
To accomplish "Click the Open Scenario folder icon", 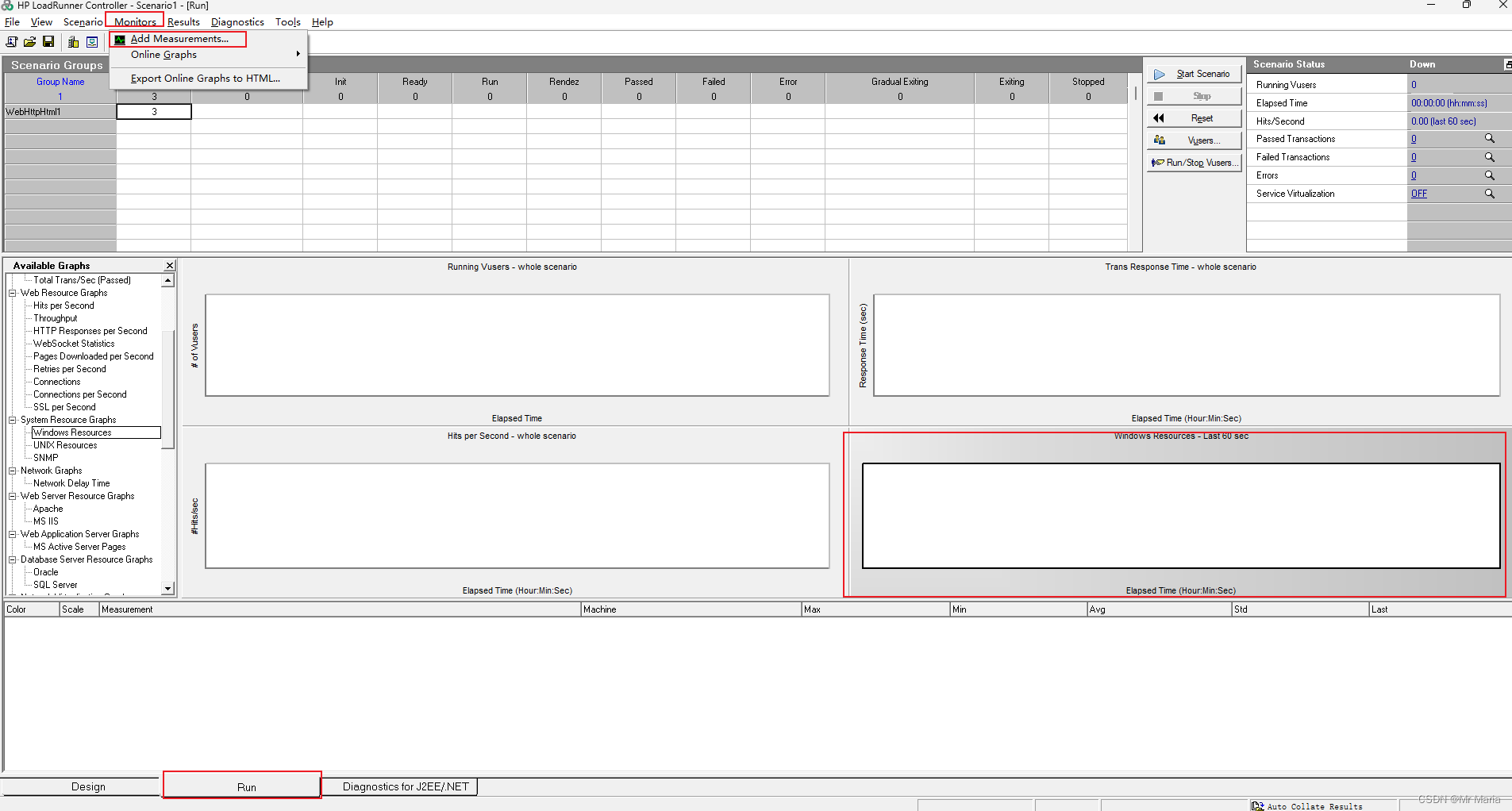I will pyautogui.click(x=30, y=42).
